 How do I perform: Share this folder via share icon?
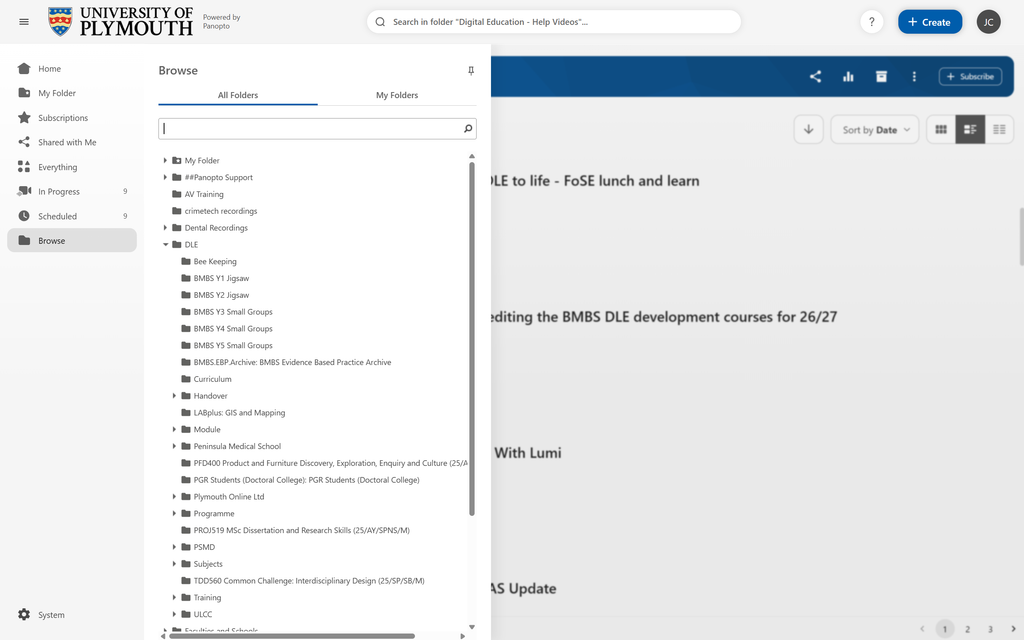click(x=815, y=76)
